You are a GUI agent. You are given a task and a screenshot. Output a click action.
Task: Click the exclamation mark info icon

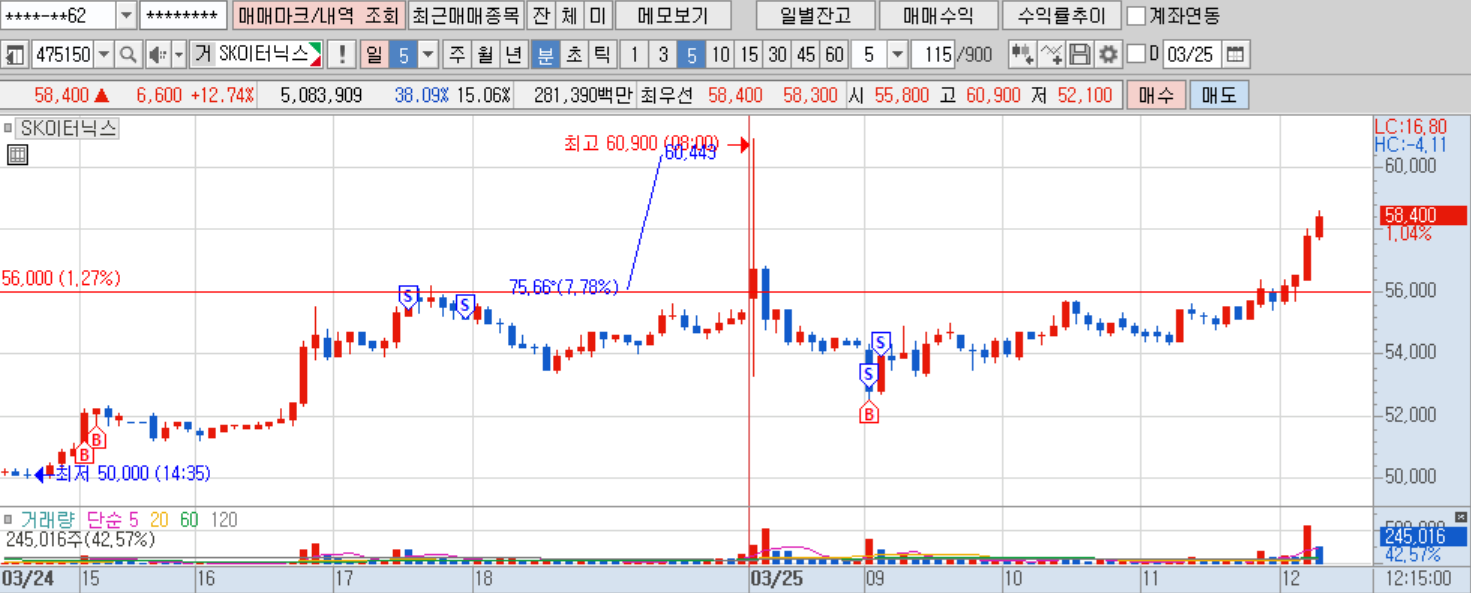tap(343, 54)
